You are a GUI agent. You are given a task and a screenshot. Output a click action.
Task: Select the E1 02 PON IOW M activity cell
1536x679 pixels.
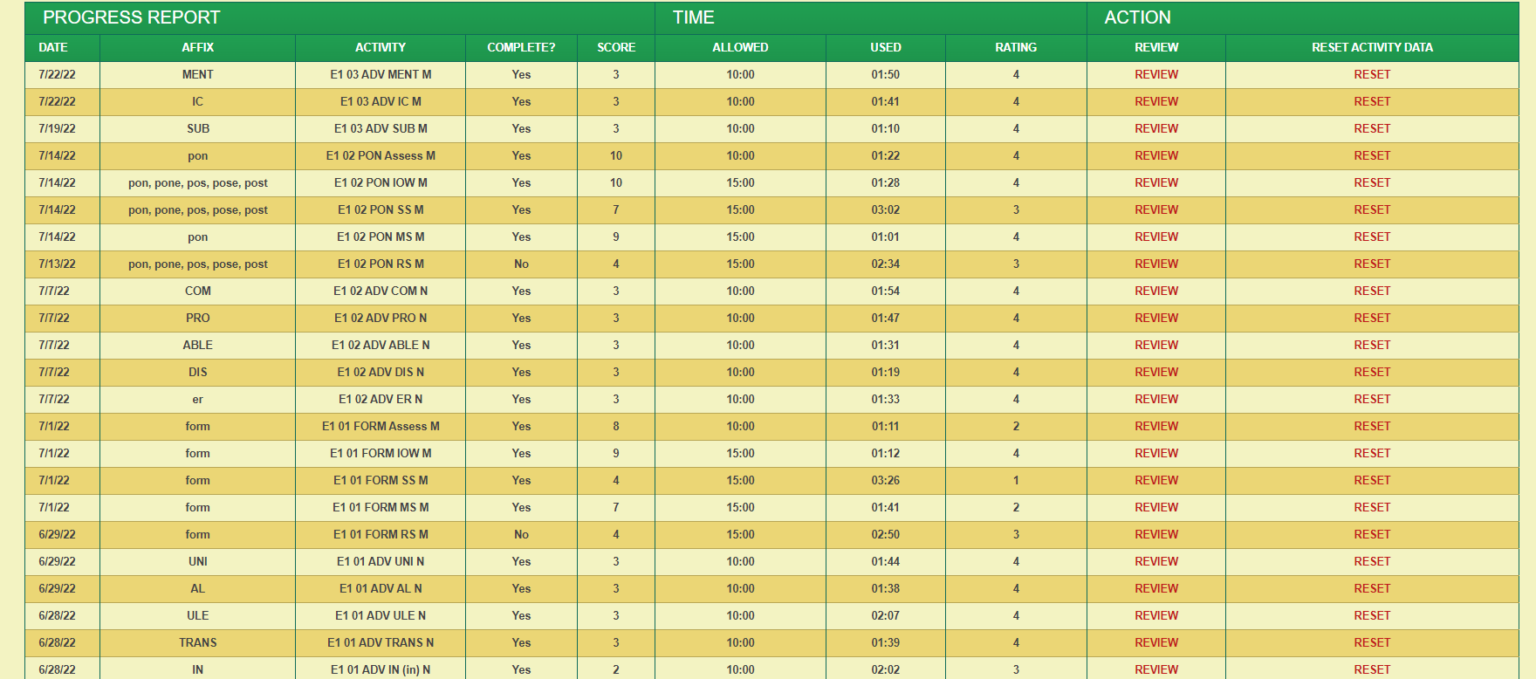[x=380, y=183]
